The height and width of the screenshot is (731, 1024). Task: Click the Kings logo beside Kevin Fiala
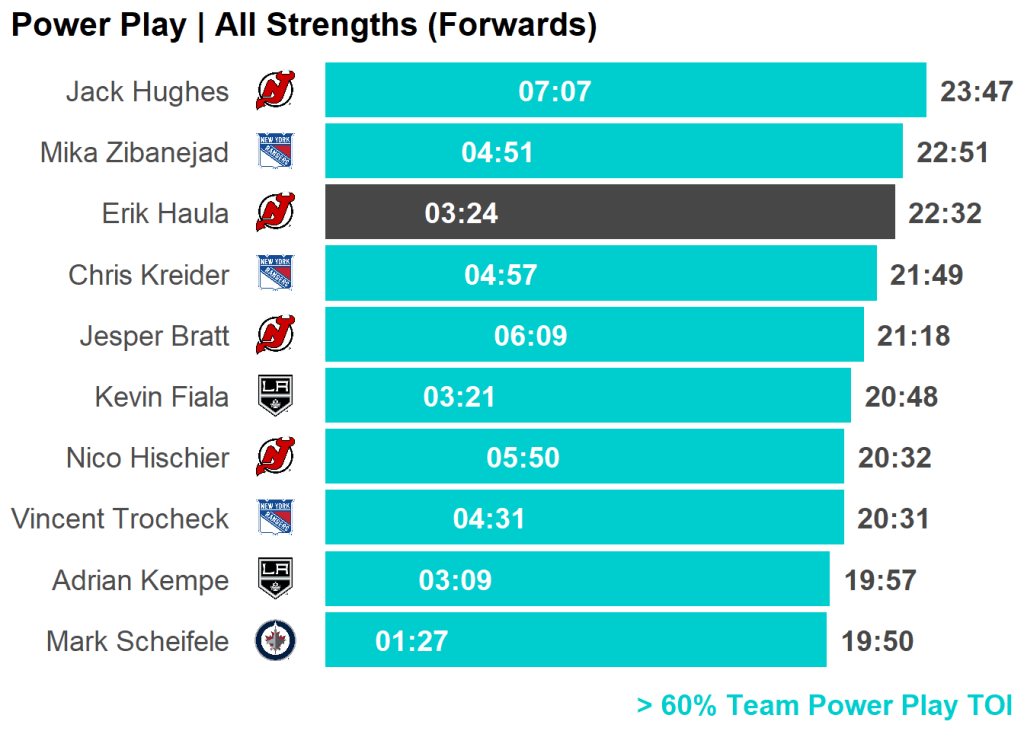pyautogui.click(x=275, y=396)
